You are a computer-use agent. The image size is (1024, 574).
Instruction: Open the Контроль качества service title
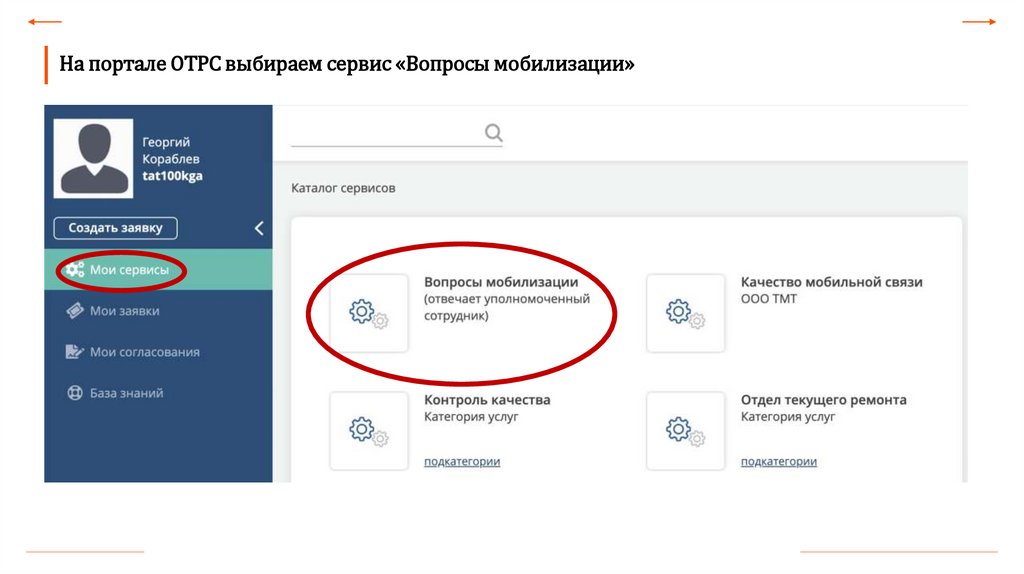coord(487,400)
